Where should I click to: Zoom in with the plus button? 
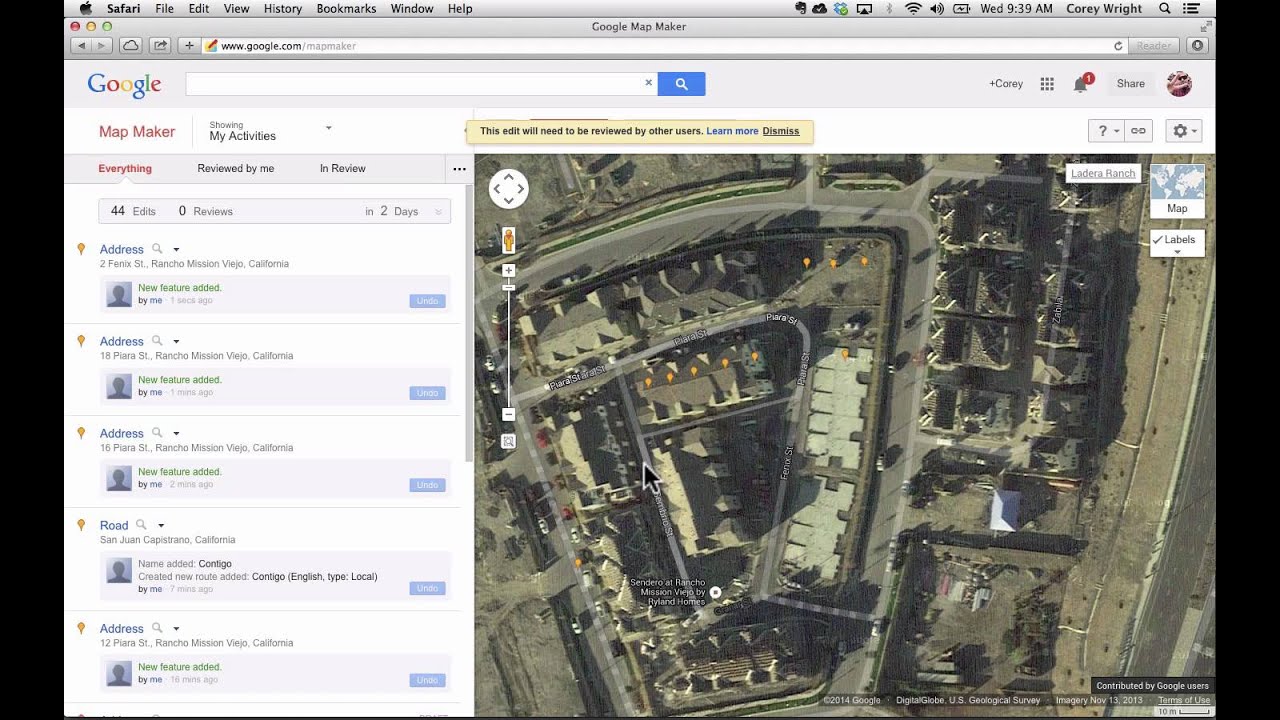(x=508, y=271)
